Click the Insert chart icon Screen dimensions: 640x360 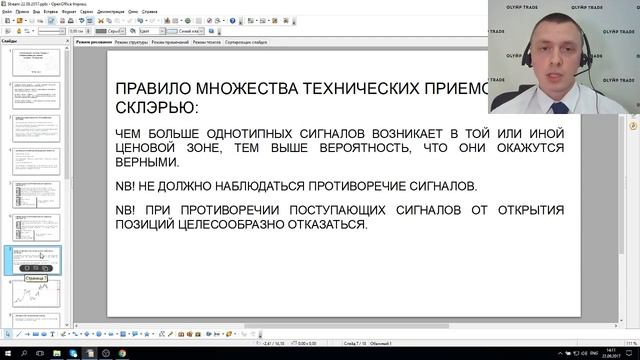[x=167, y=20]
